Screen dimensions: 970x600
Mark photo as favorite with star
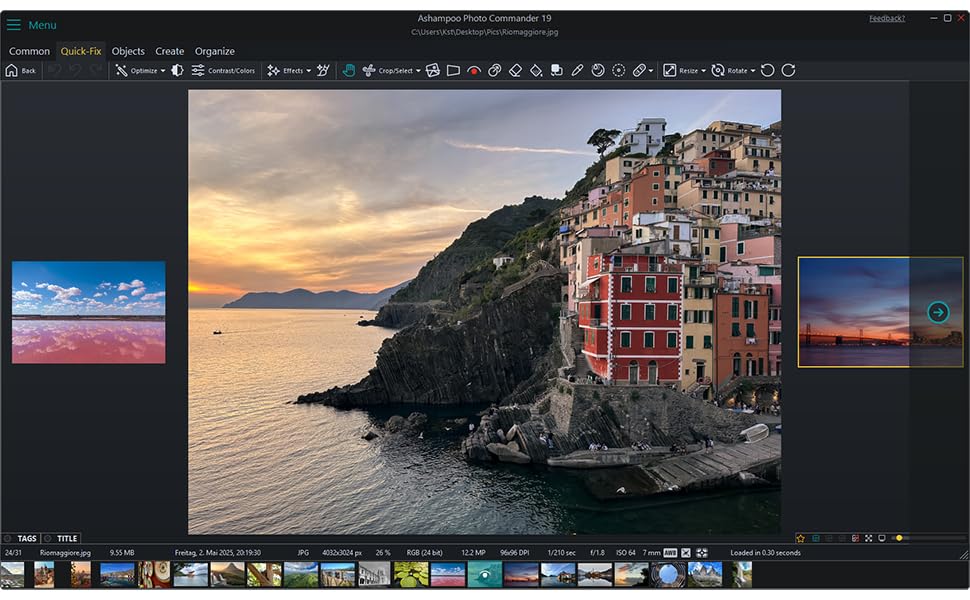click(x=800, y=538)
